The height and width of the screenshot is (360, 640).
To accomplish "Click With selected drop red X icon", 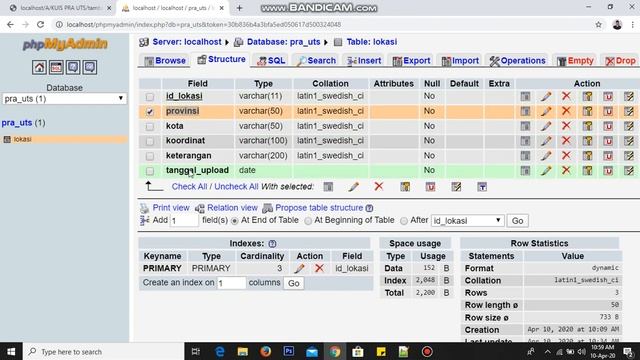I will click(x=379, y=187).
